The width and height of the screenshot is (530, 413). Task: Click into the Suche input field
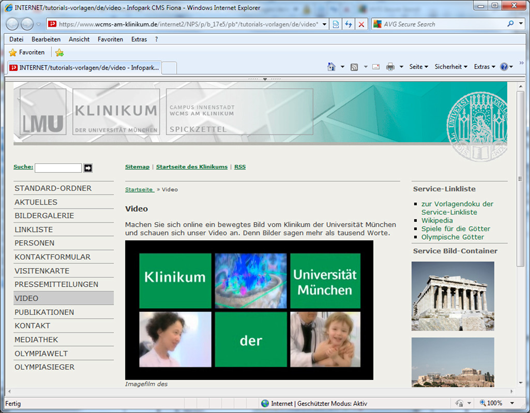click(58, 168)
